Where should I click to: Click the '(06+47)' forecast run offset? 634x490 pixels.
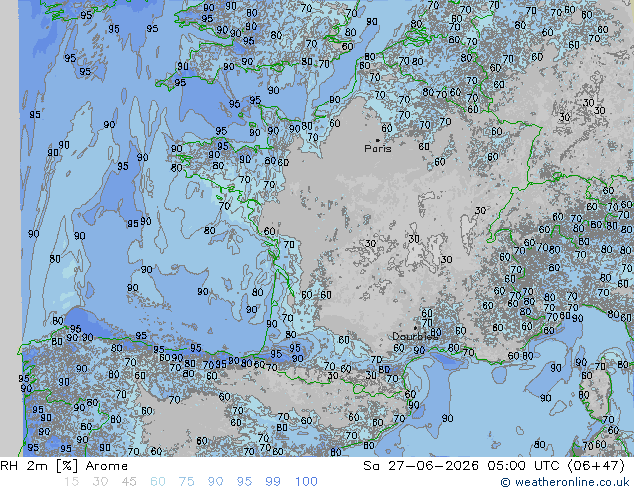coord(596,466)
